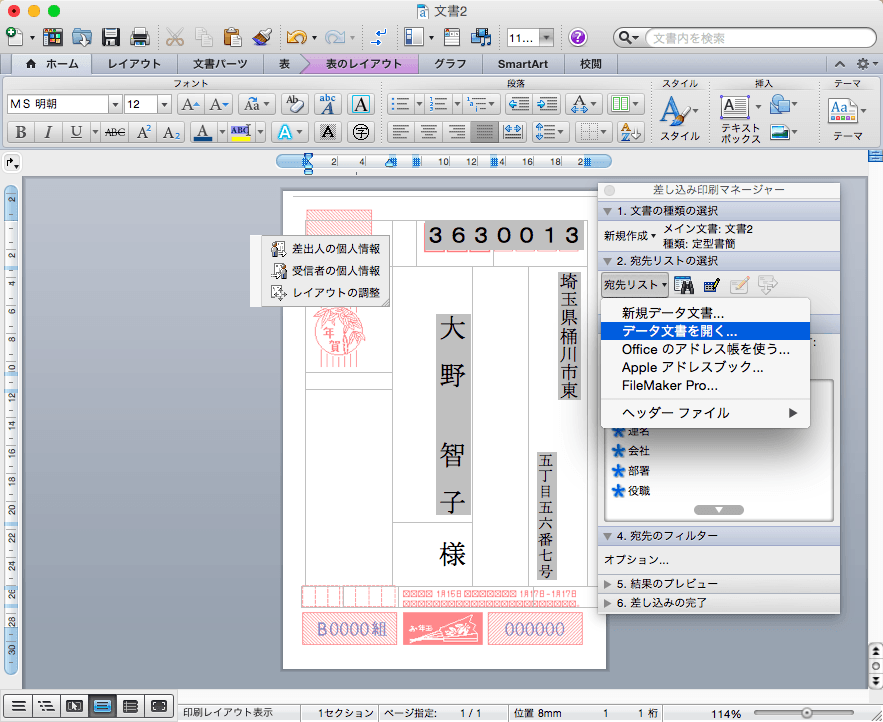Open the zoom percentage dropdown in toolbar
The height and width of the screenshot is (722, 883).
pyautogui.click(x=546, y=38)
